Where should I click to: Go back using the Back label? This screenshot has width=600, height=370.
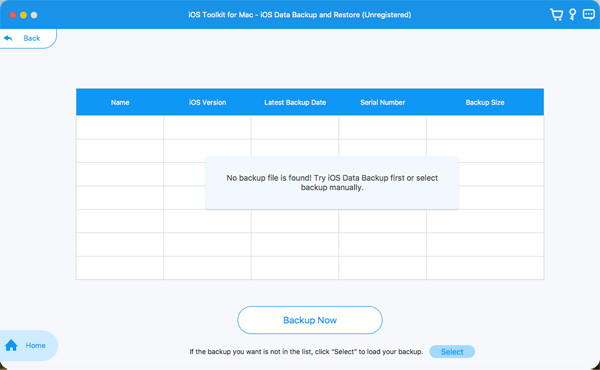[x=32, y=38]
